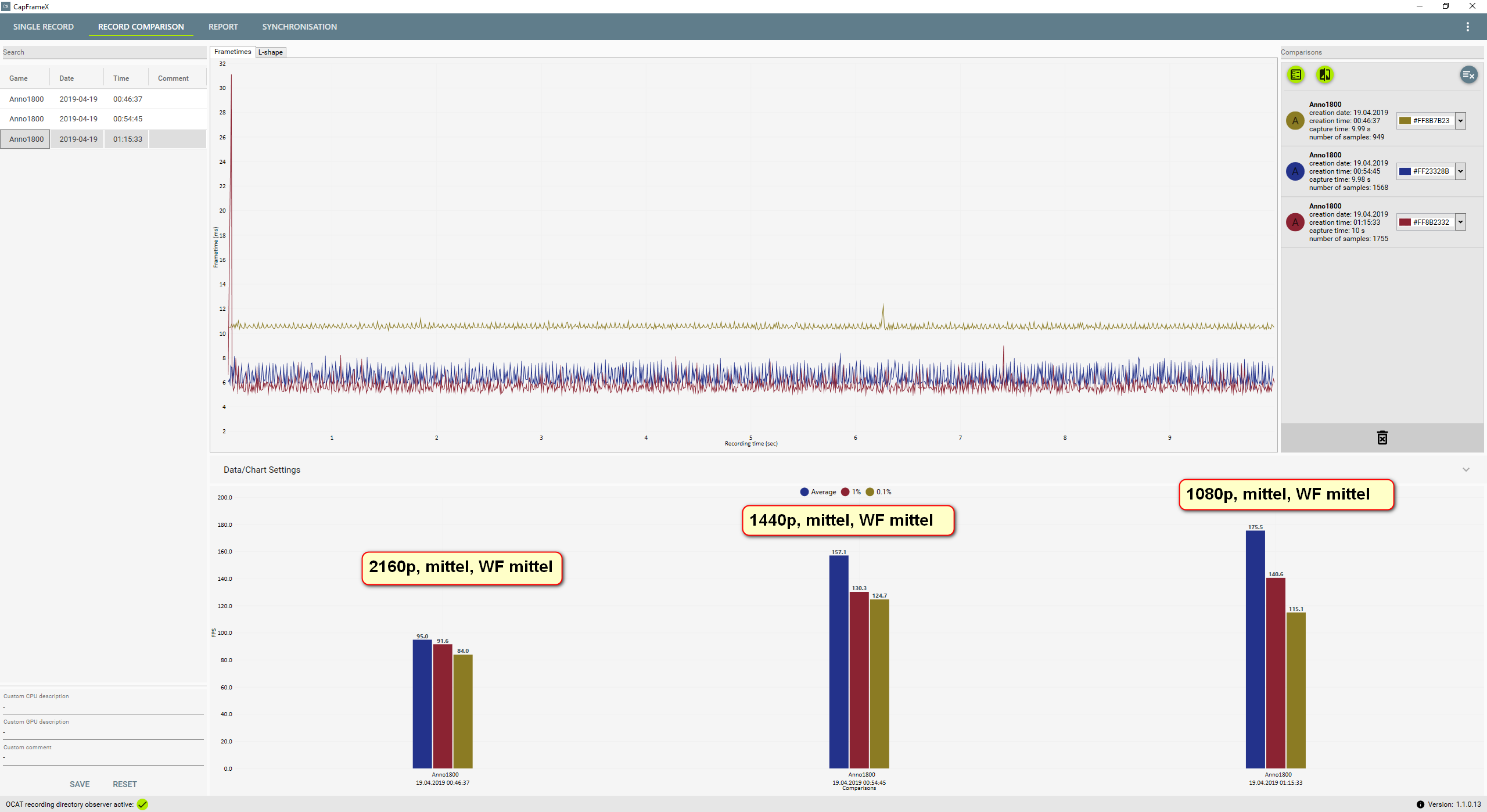The width and height of the screenshot is (1487, 812).
Task: Click the blue 'A' avatar for 00:54:45 record
Action: point(1295,171)
